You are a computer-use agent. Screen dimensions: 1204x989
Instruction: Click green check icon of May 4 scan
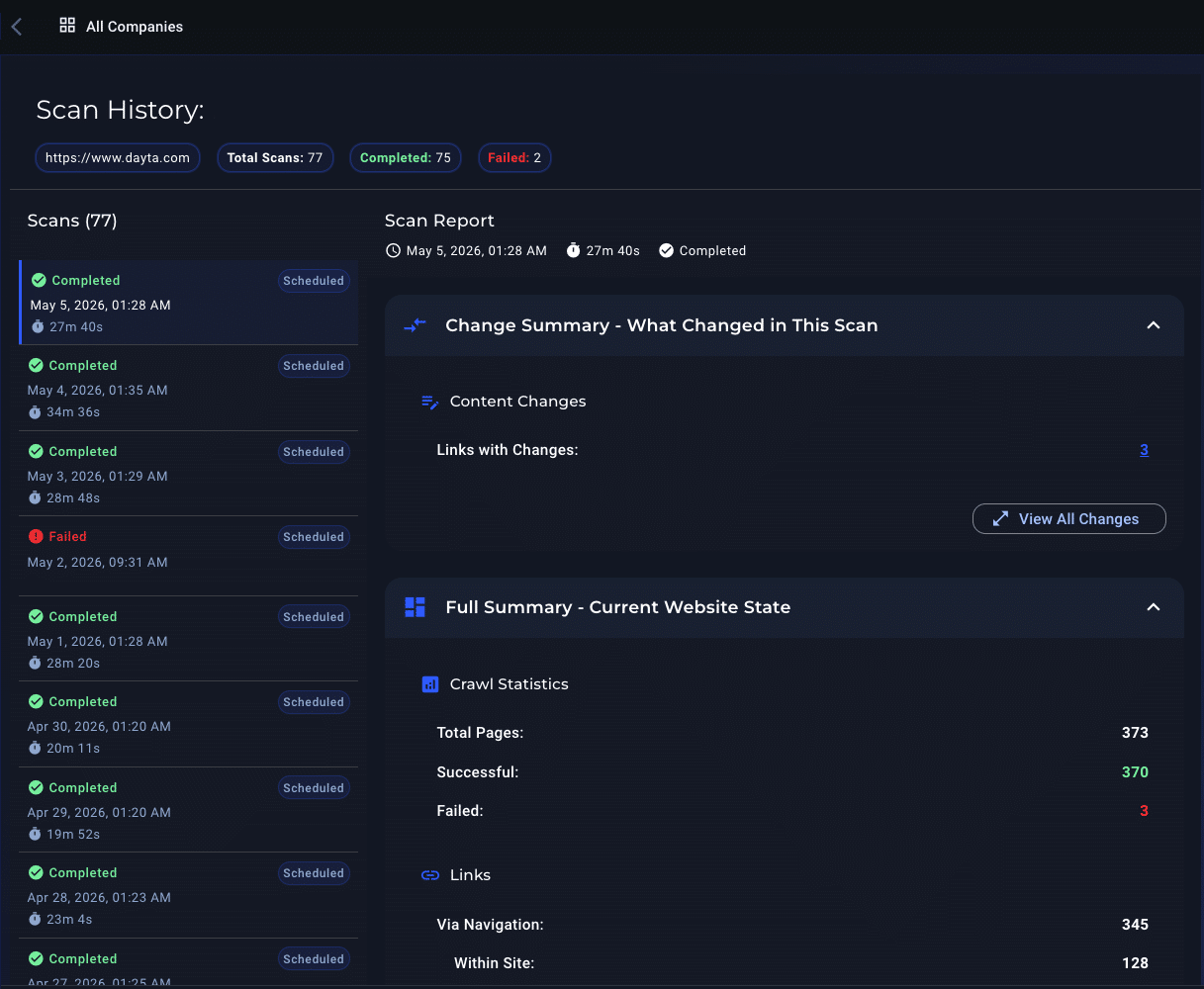click(x=36, y=365)
